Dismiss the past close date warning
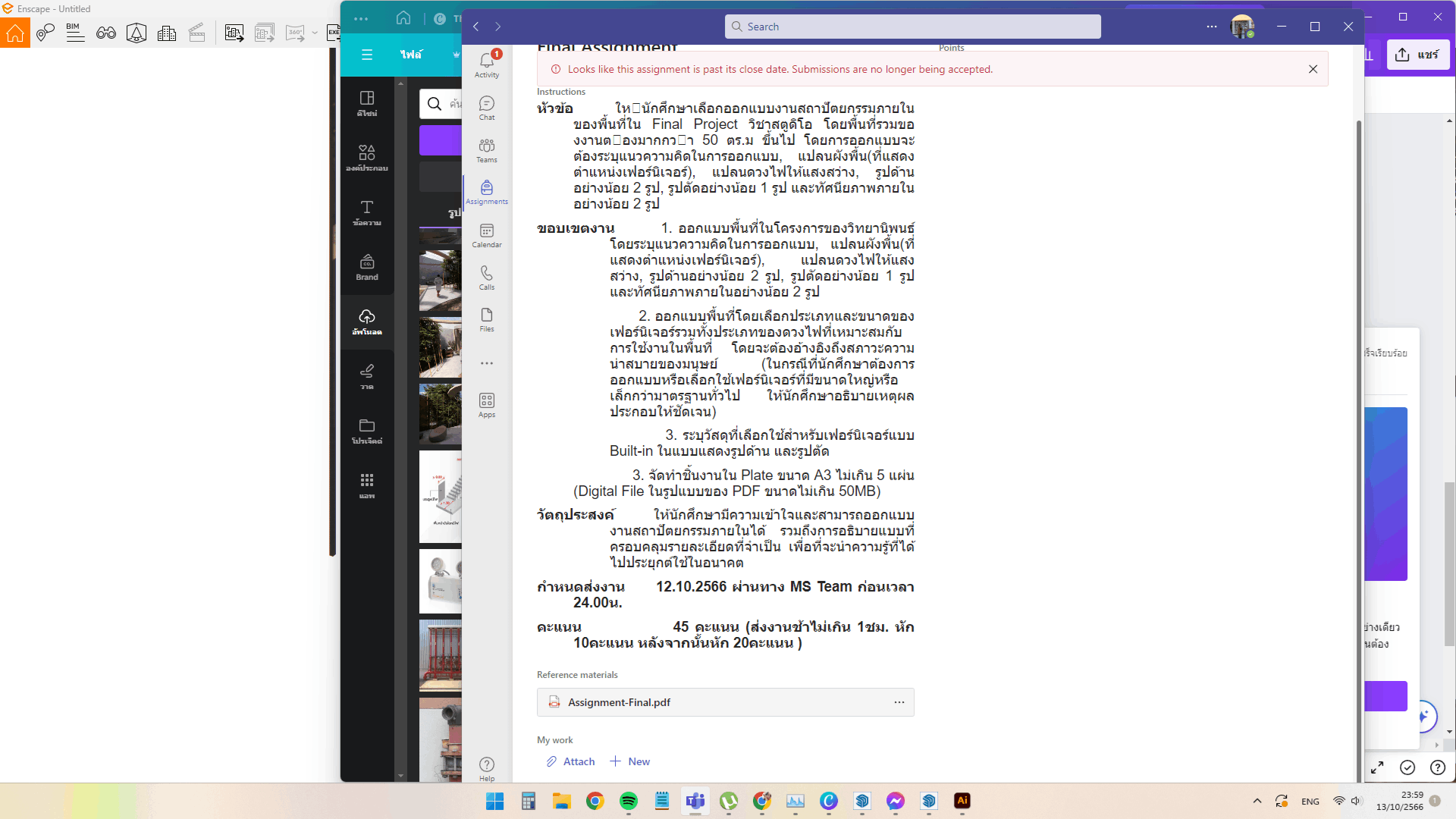The image size is (1456, 819). (1313, 69)
